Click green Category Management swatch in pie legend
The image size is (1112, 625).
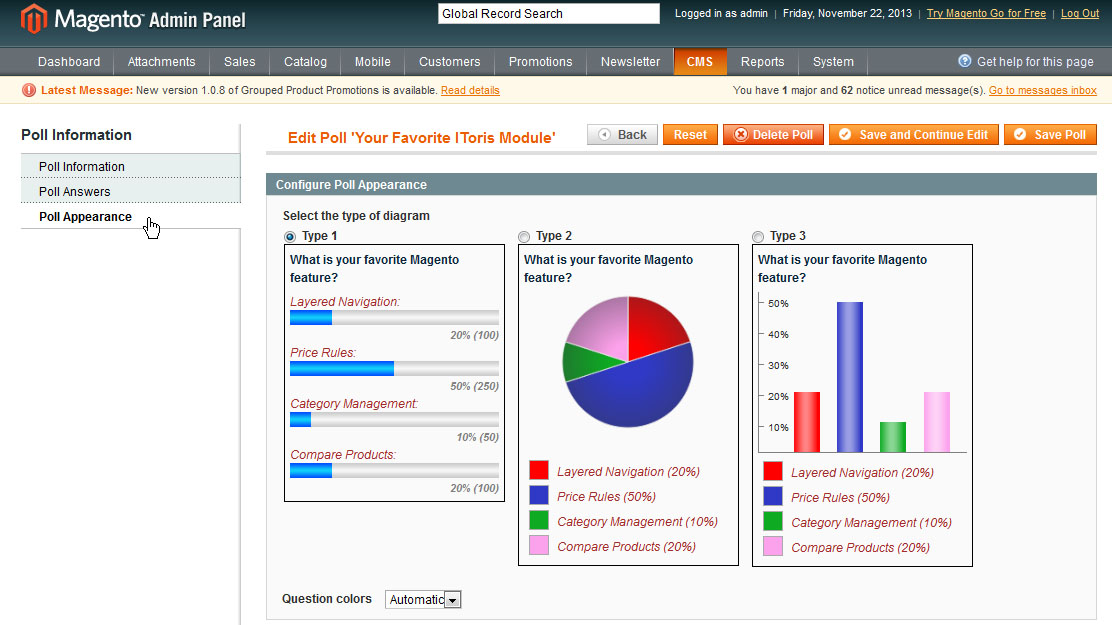[539, 520]
